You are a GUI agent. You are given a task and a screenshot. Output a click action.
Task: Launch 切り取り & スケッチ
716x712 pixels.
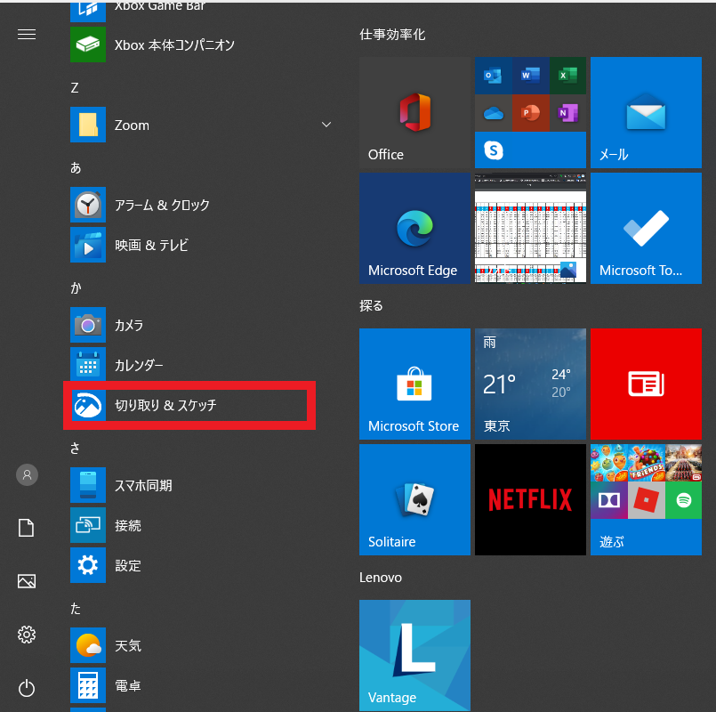[189, 405]
